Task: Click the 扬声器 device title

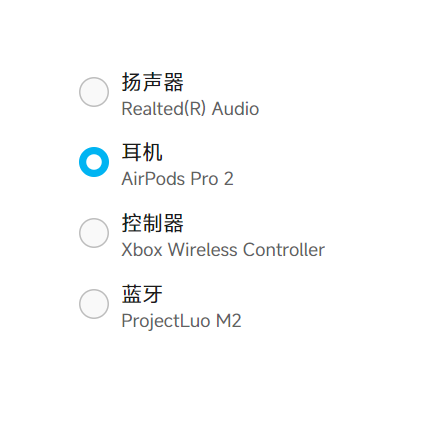Action: click(153, 82)
